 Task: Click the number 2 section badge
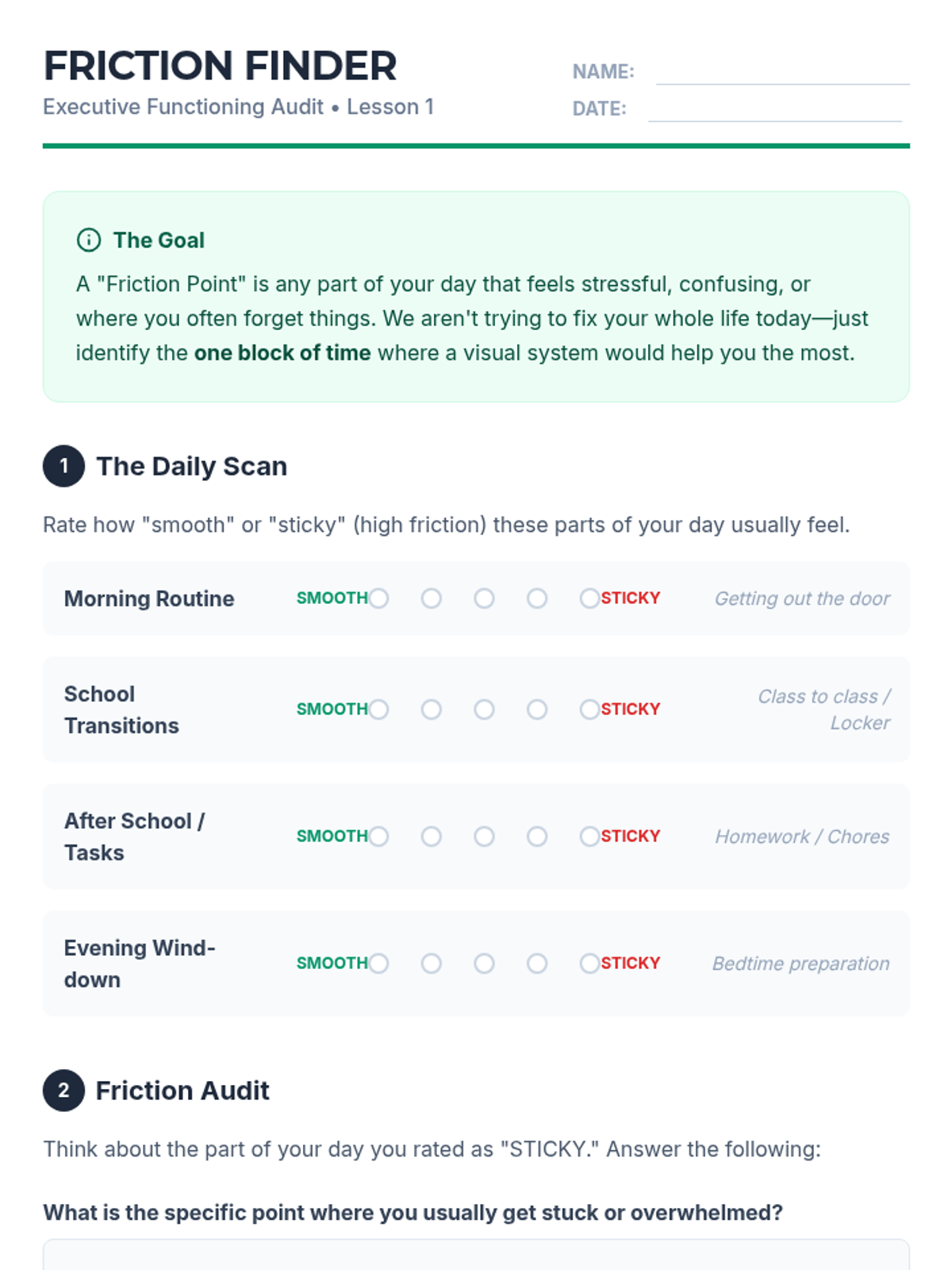click(x=63, y=1091)
